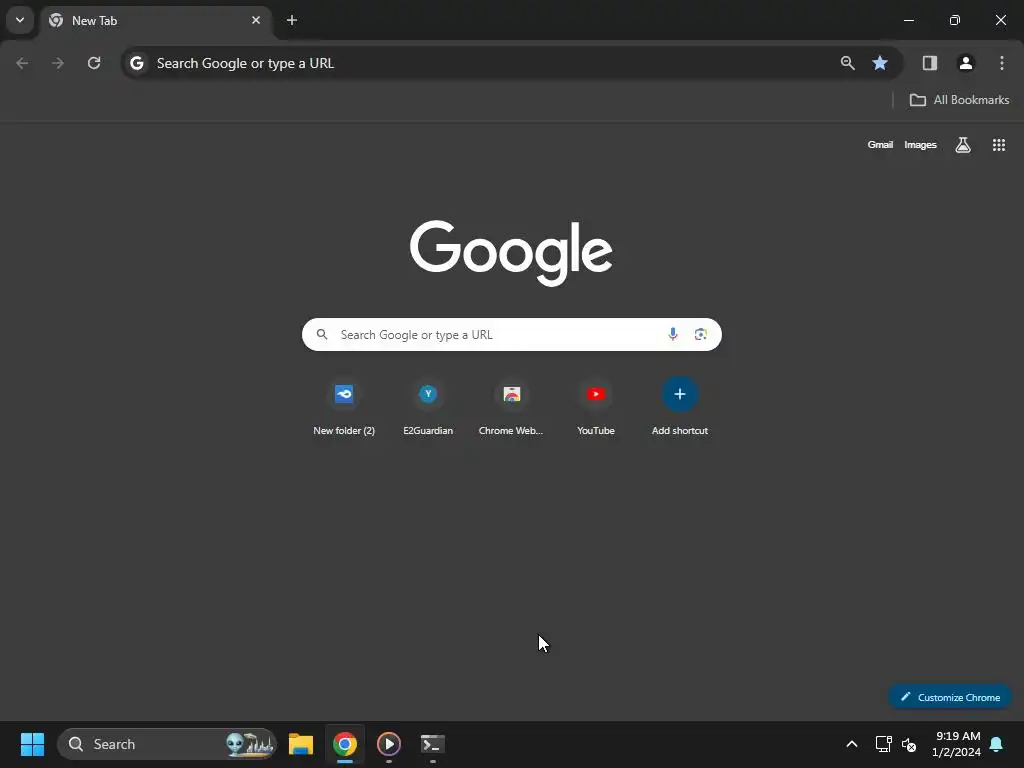
Task: Open the Windows Start menu
Action: click(x=32, y=744)
